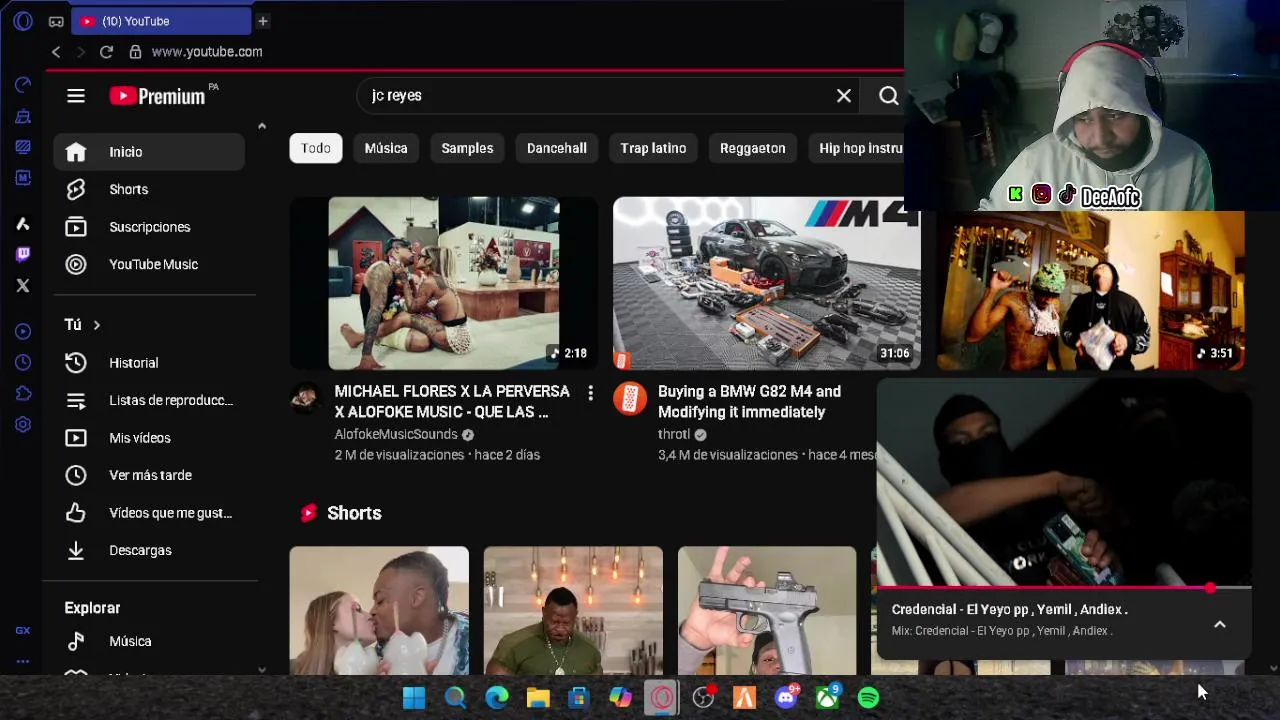
Task: Open Shorts in sidebar
Action: tap(149, 189)
